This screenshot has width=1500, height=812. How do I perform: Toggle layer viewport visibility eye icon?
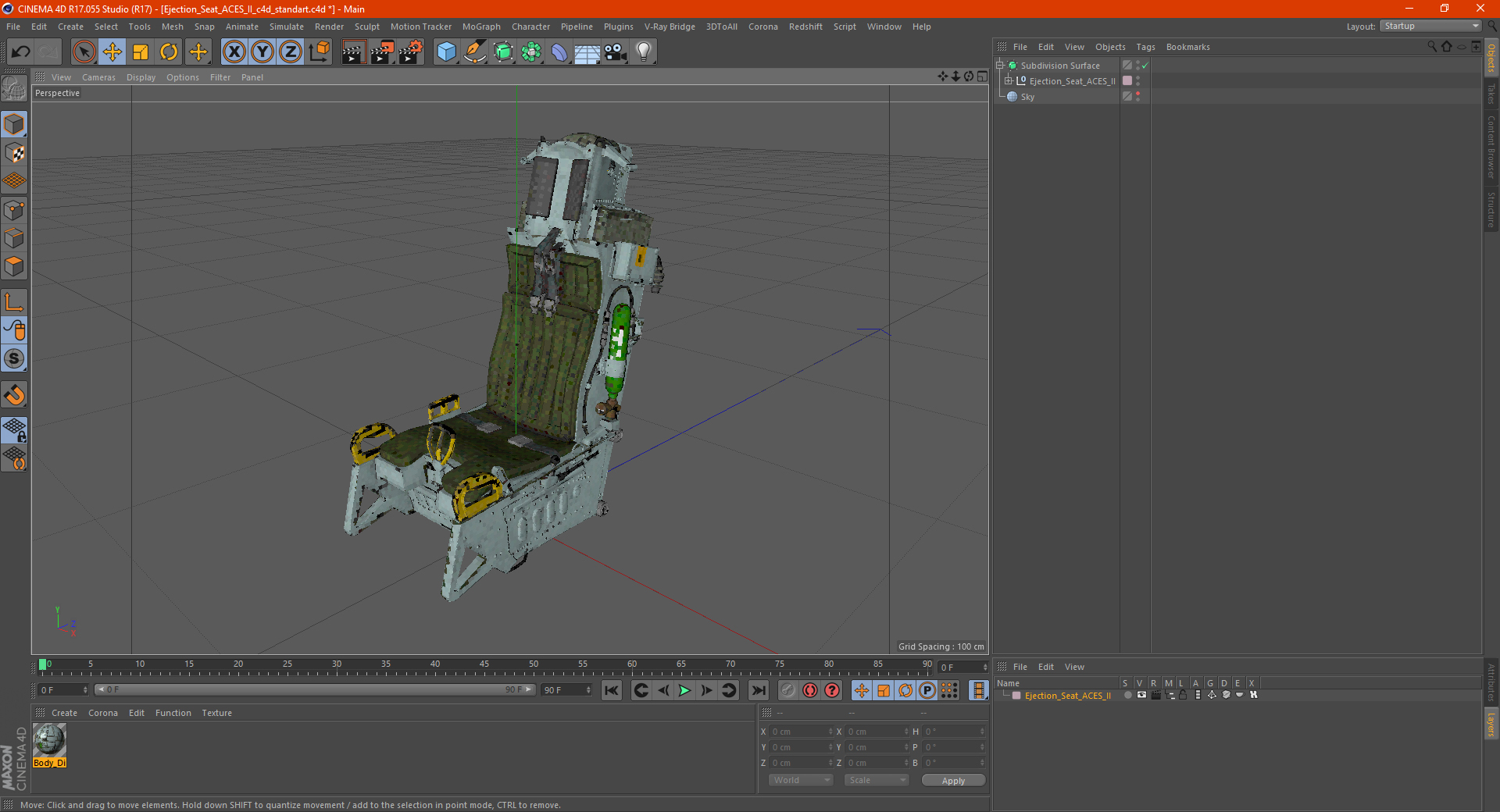tap(1141, 695)
